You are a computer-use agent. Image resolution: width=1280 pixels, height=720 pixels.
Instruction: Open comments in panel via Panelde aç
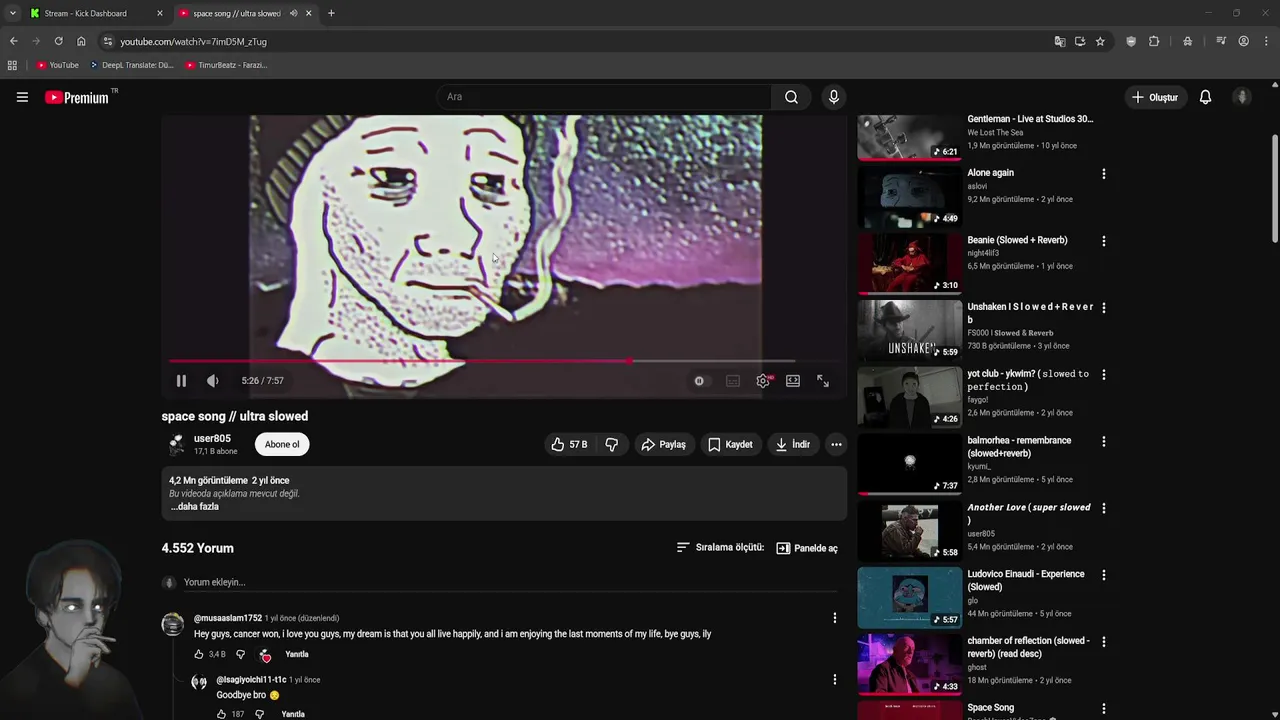click(x=807, y=548)
